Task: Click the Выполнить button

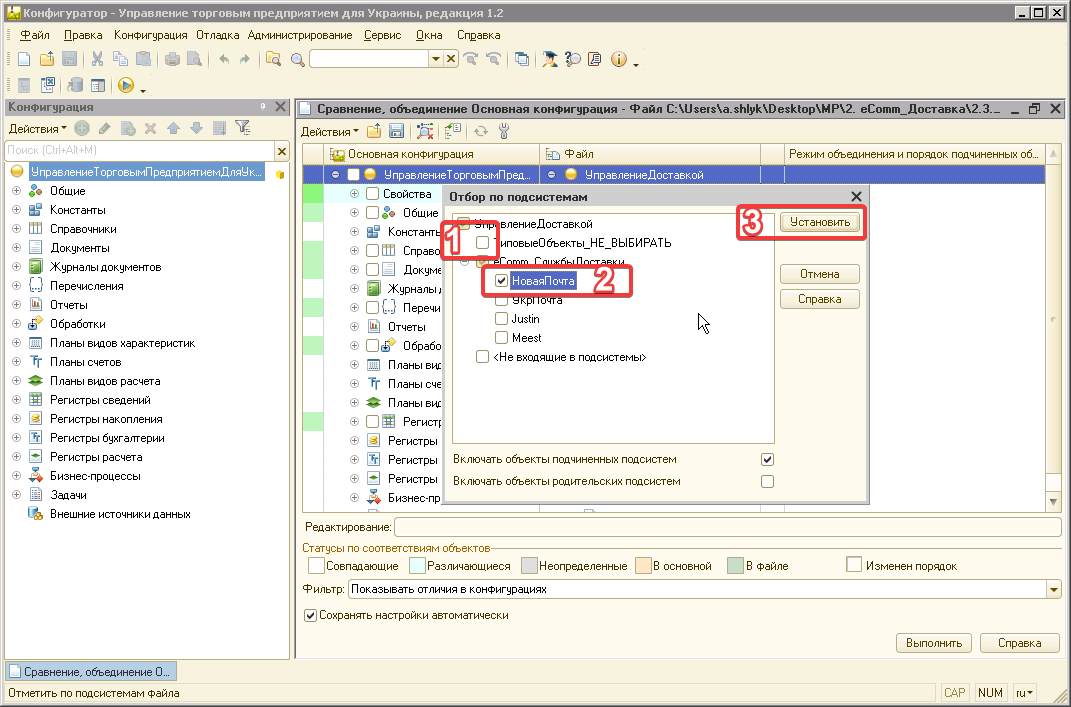Action: 934,643
